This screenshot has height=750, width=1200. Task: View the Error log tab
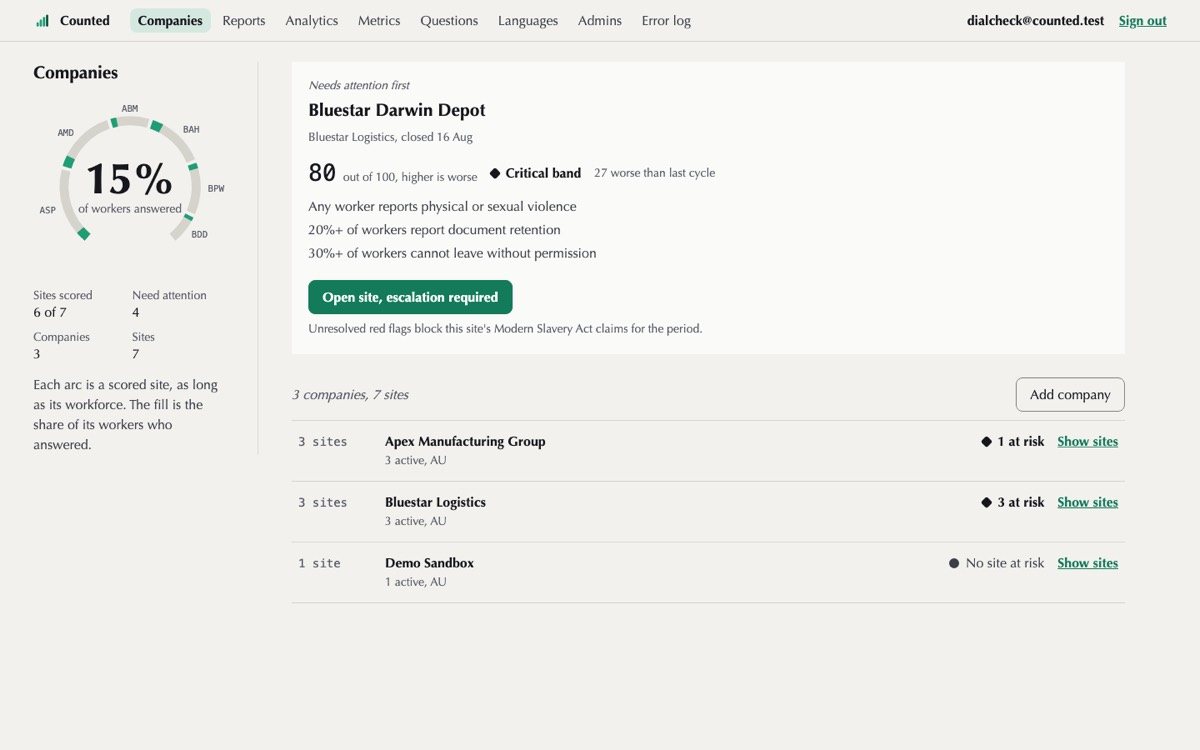coord(666,20)
